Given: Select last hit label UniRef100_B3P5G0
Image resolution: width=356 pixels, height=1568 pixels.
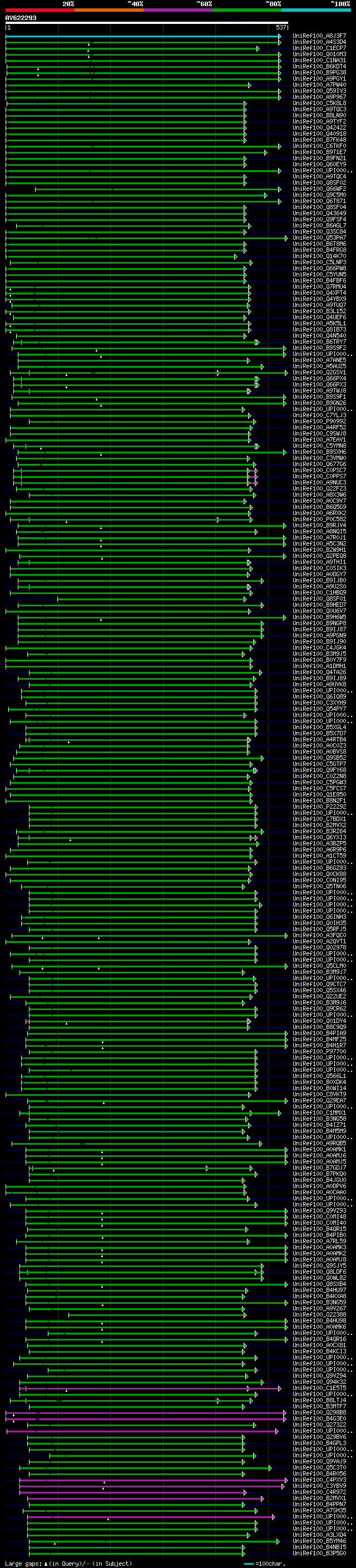Looking at the screenshot, I should [x=319, y=1553].
